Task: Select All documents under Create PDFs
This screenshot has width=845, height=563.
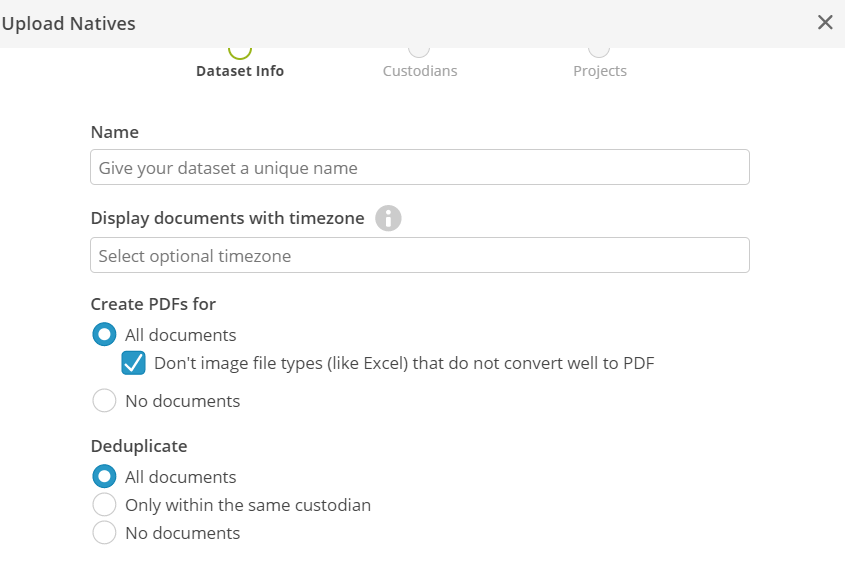Action: click(104, 335)
